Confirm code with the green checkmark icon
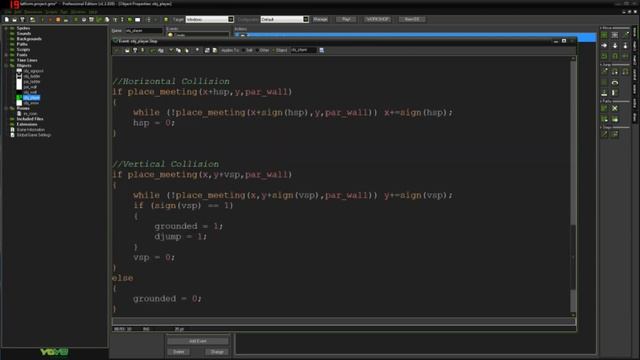The height and width of the screenshot is (360, 640). pyautogui.click(x=117, y=50)
